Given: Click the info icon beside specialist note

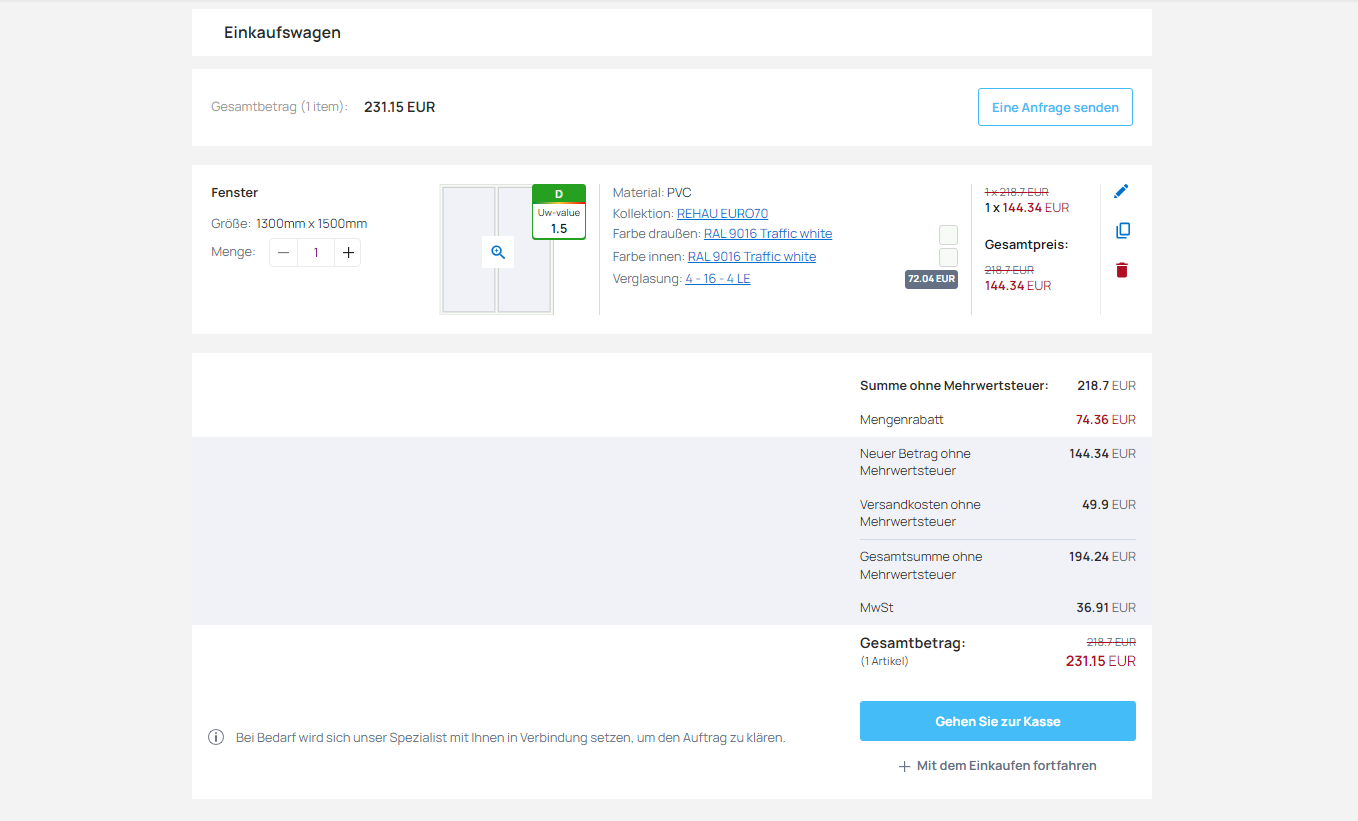Looking at the screenshot, I should coord(216,738).
